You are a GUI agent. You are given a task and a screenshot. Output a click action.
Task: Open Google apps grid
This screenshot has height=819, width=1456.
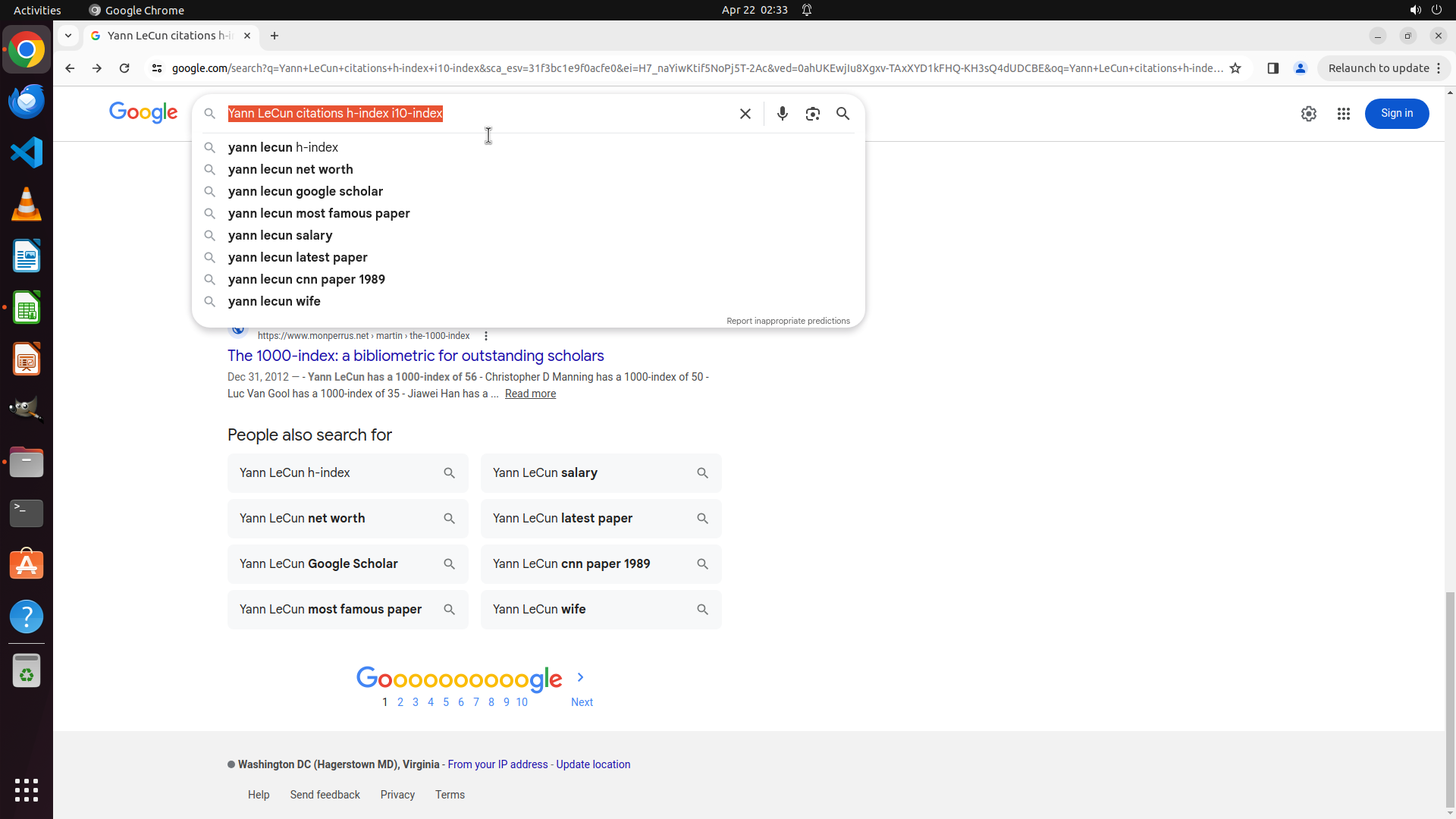(1343, 114)
